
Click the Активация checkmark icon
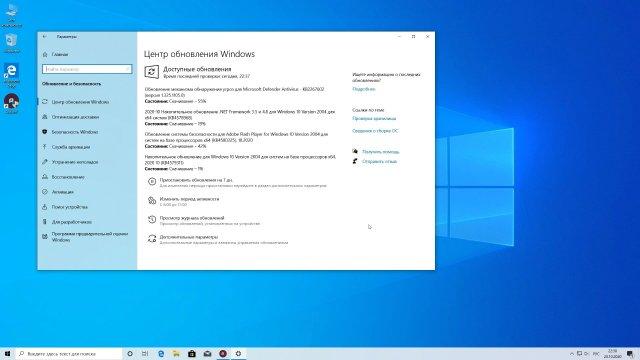pos(44,192)
